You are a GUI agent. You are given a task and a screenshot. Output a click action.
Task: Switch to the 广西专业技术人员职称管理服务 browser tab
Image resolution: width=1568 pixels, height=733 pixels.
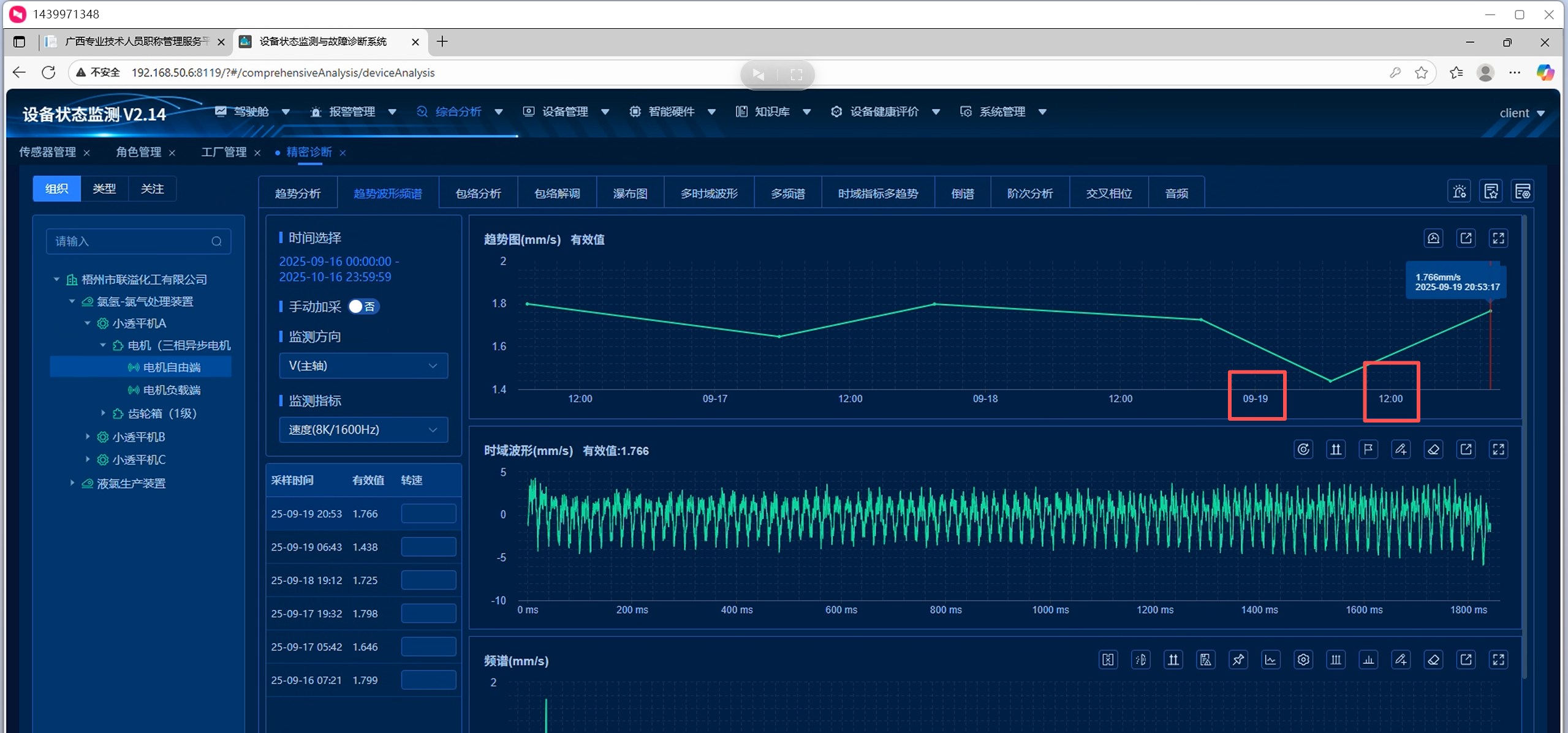click(x=136, y=42)
